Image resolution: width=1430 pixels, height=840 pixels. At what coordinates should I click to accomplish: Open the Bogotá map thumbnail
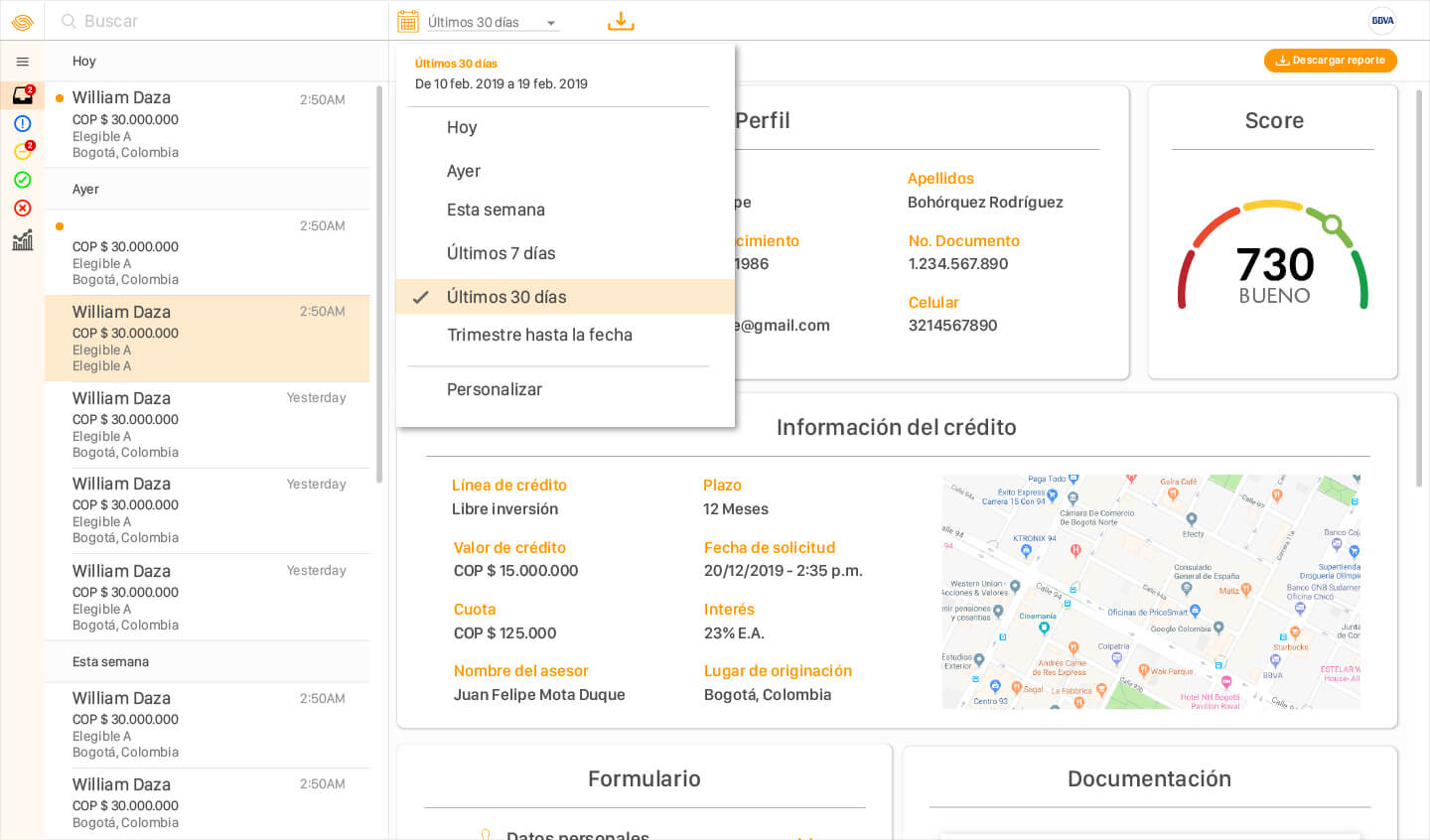click(x=1150, y=592)
